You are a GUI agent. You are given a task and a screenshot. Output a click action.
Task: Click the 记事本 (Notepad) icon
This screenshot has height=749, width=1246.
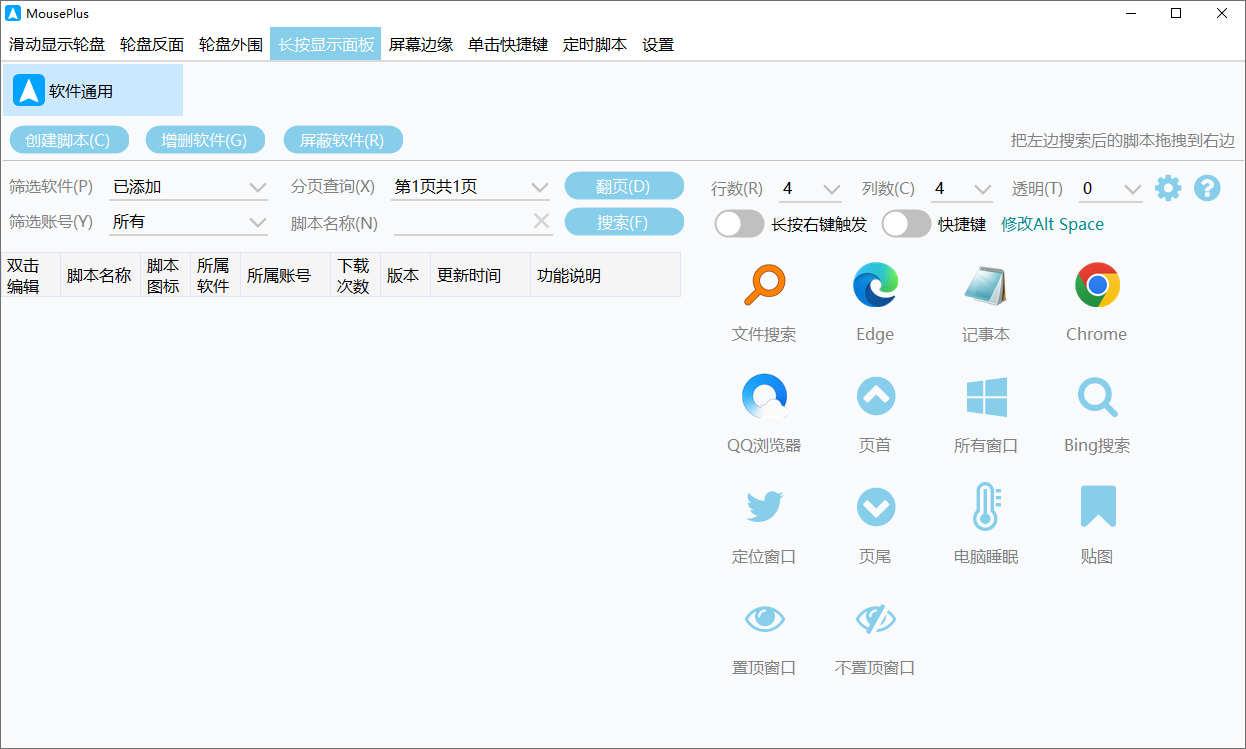[986, 284]
